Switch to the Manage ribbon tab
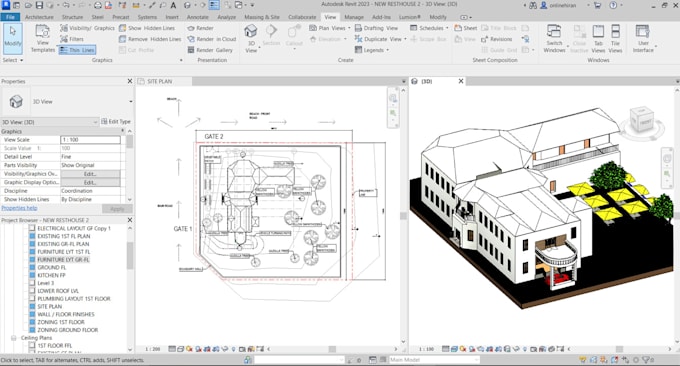Screen dimensions: 680x366 pyautogui.click(x=353, y=17)
